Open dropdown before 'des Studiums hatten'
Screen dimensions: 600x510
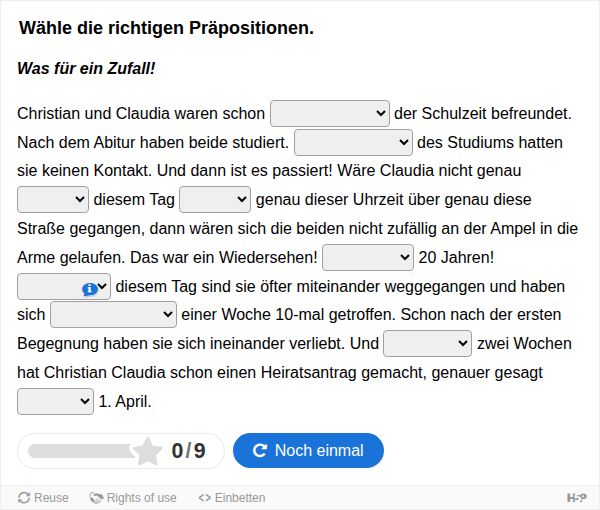(353, 142)
